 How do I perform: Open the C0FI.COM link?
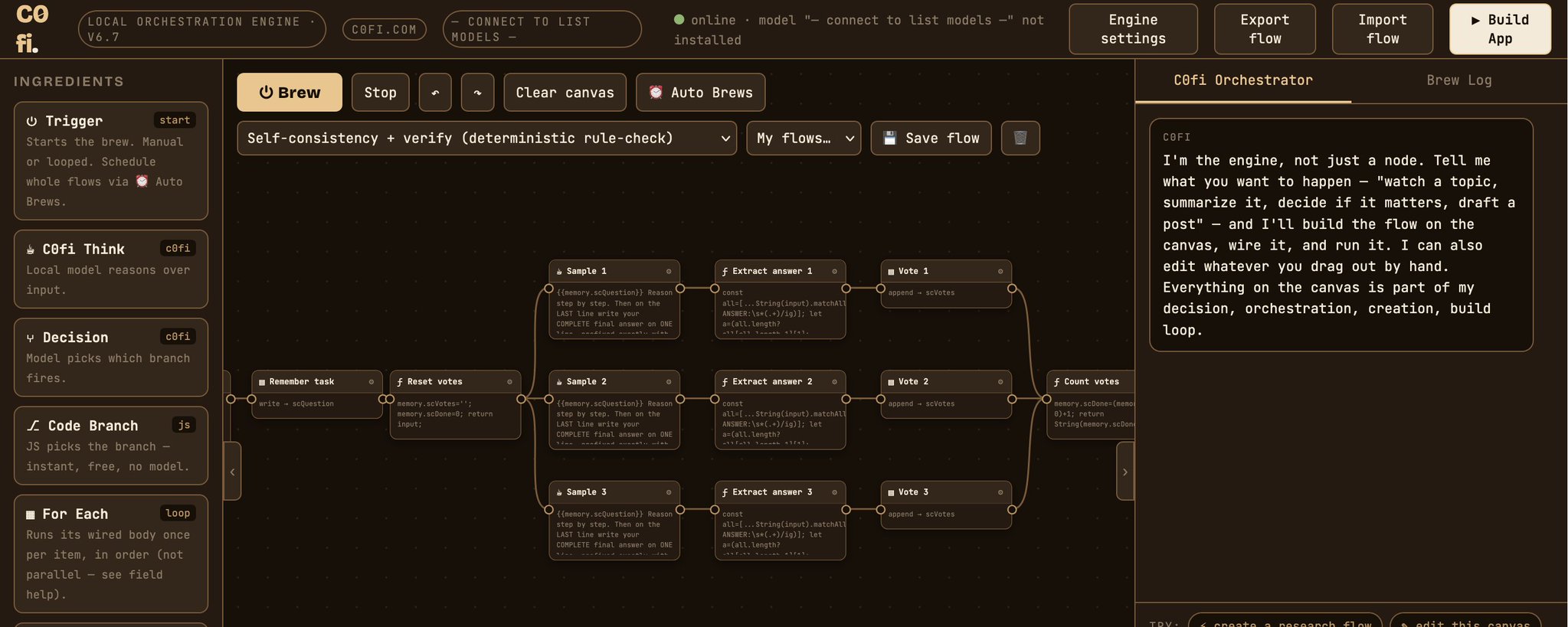click(x=384, y=29)
